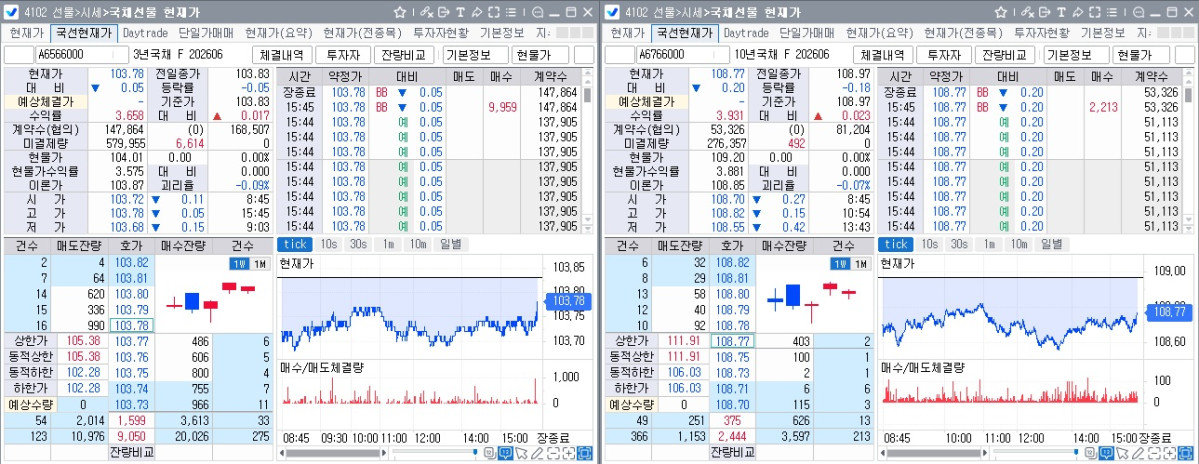This screenshot has width=1199, height=464.
Task: Click fit-all view icon in left chart toolbar
Action: pos(584,453)
